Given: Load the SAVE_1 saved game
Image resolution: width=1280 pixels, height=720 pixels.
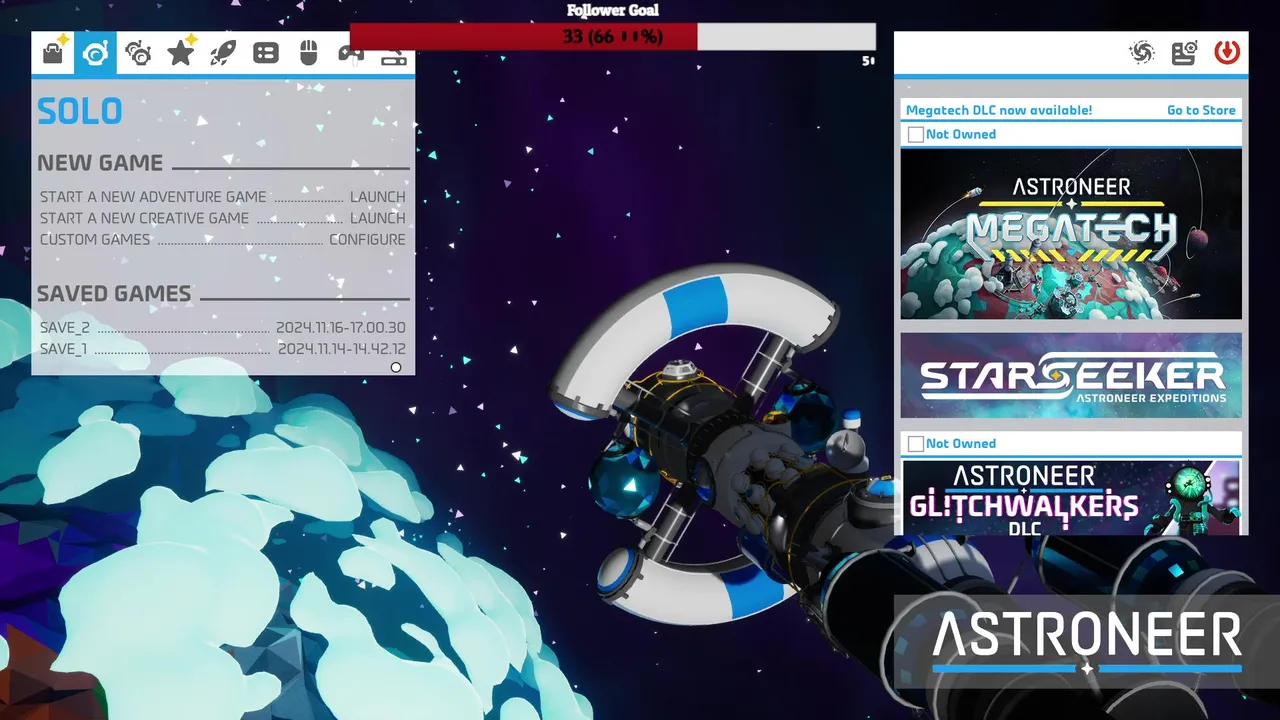Looking at the screenshot, I should point(222,349).
